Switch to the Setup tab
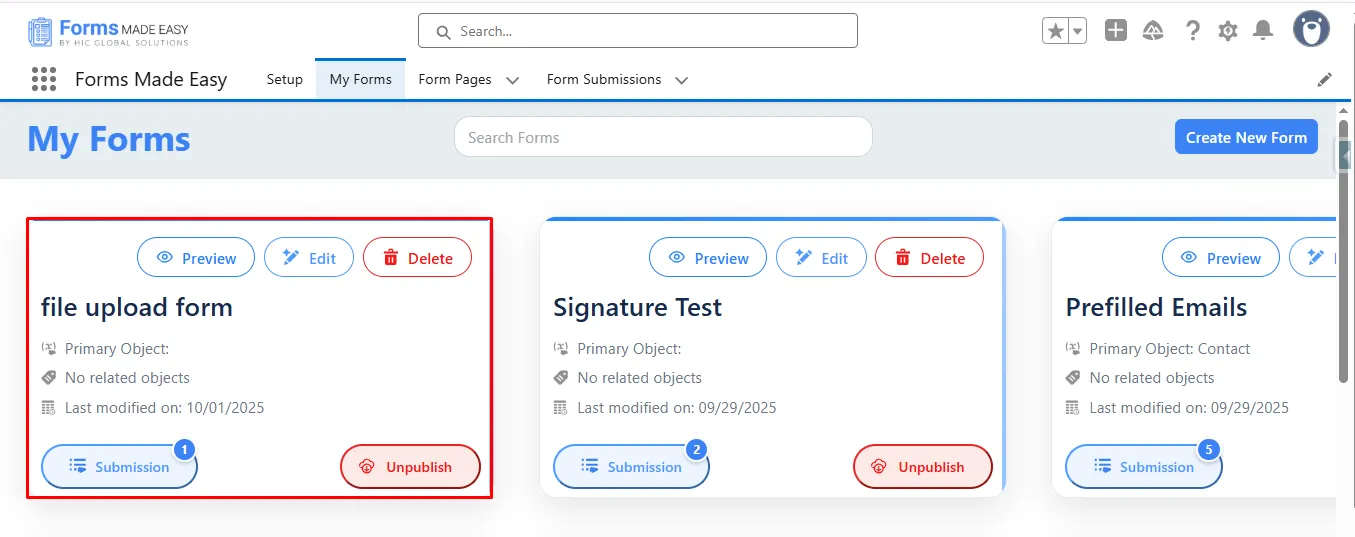The width and height of the screenshot is (1355, 537). [x=284, y=79]
